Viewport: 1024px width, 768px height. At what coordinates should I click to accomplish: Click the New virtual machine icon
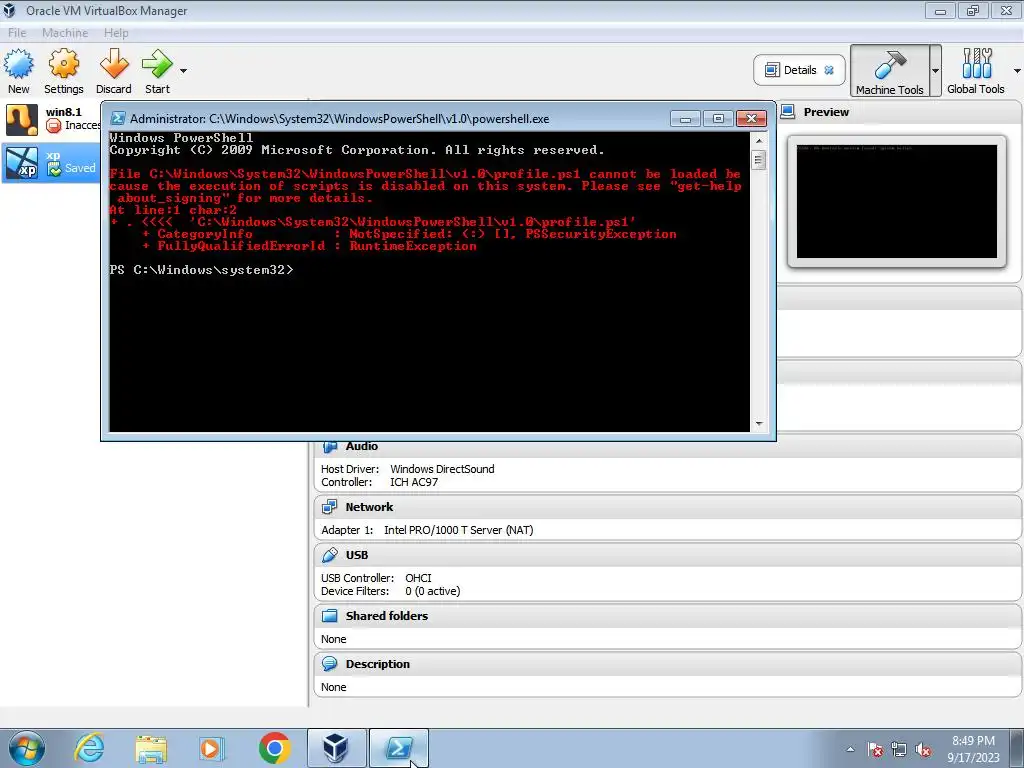click(x=18, y=64)
